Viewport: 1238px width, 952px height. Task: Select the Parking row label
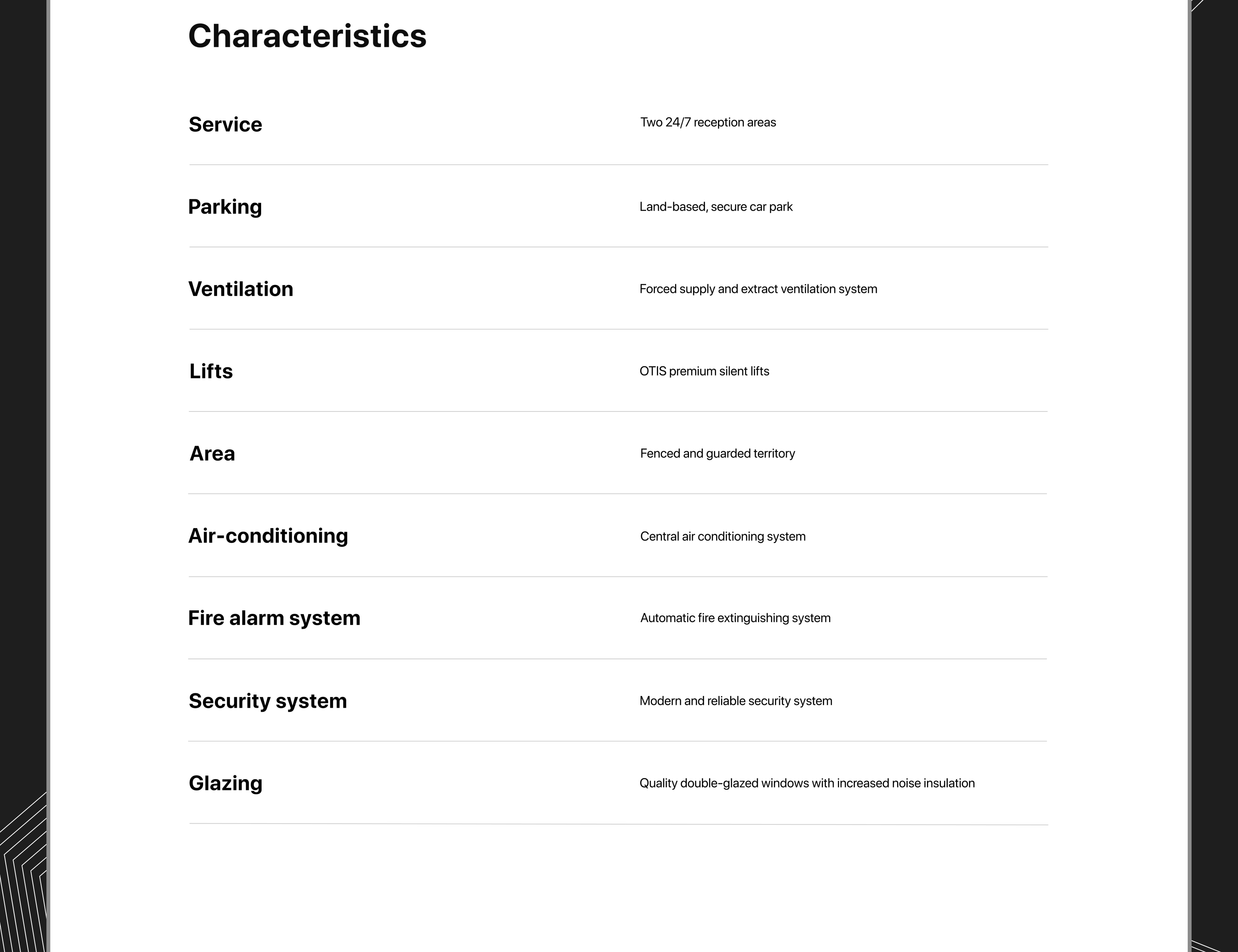(224, 207)
